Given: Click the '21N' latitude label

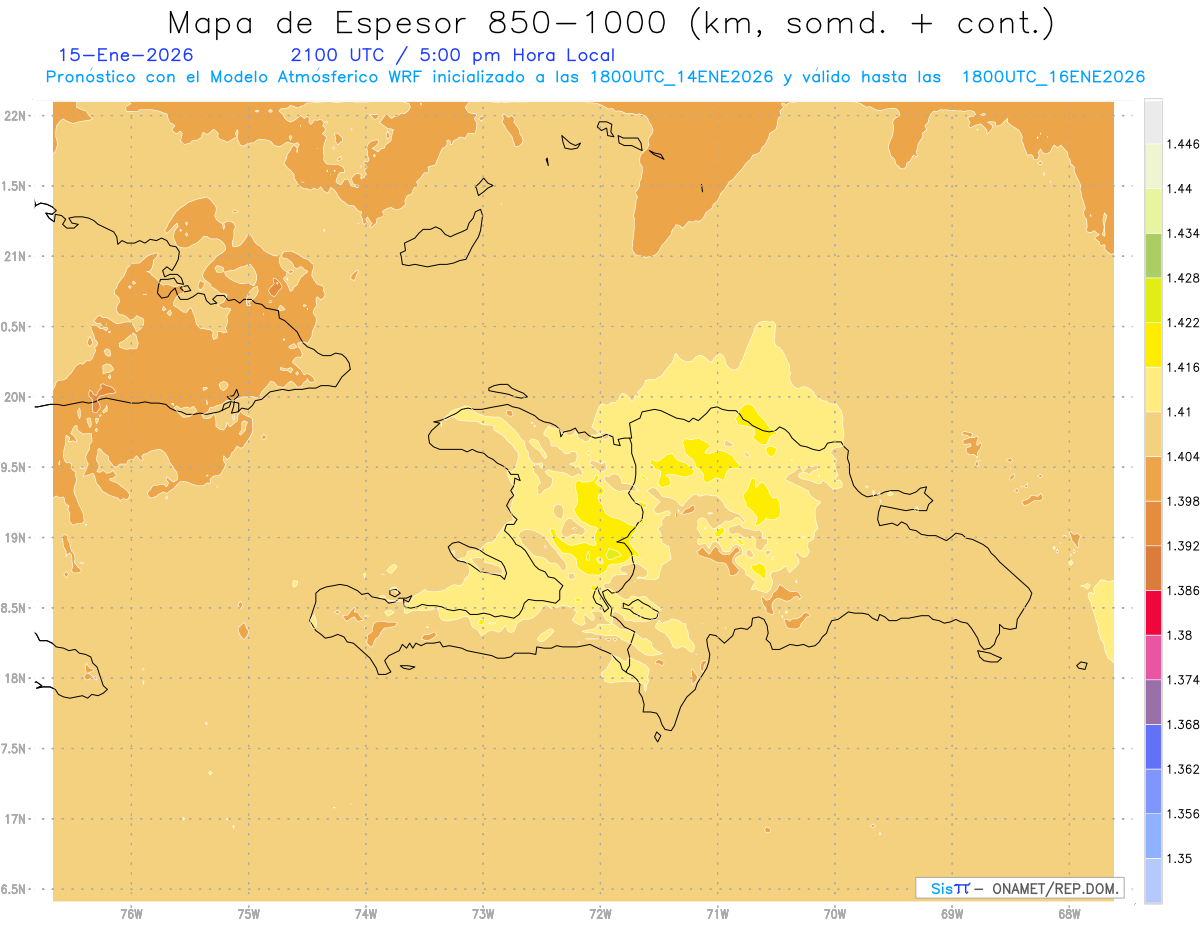Looking at the screenshot, I should click(16, 257).
